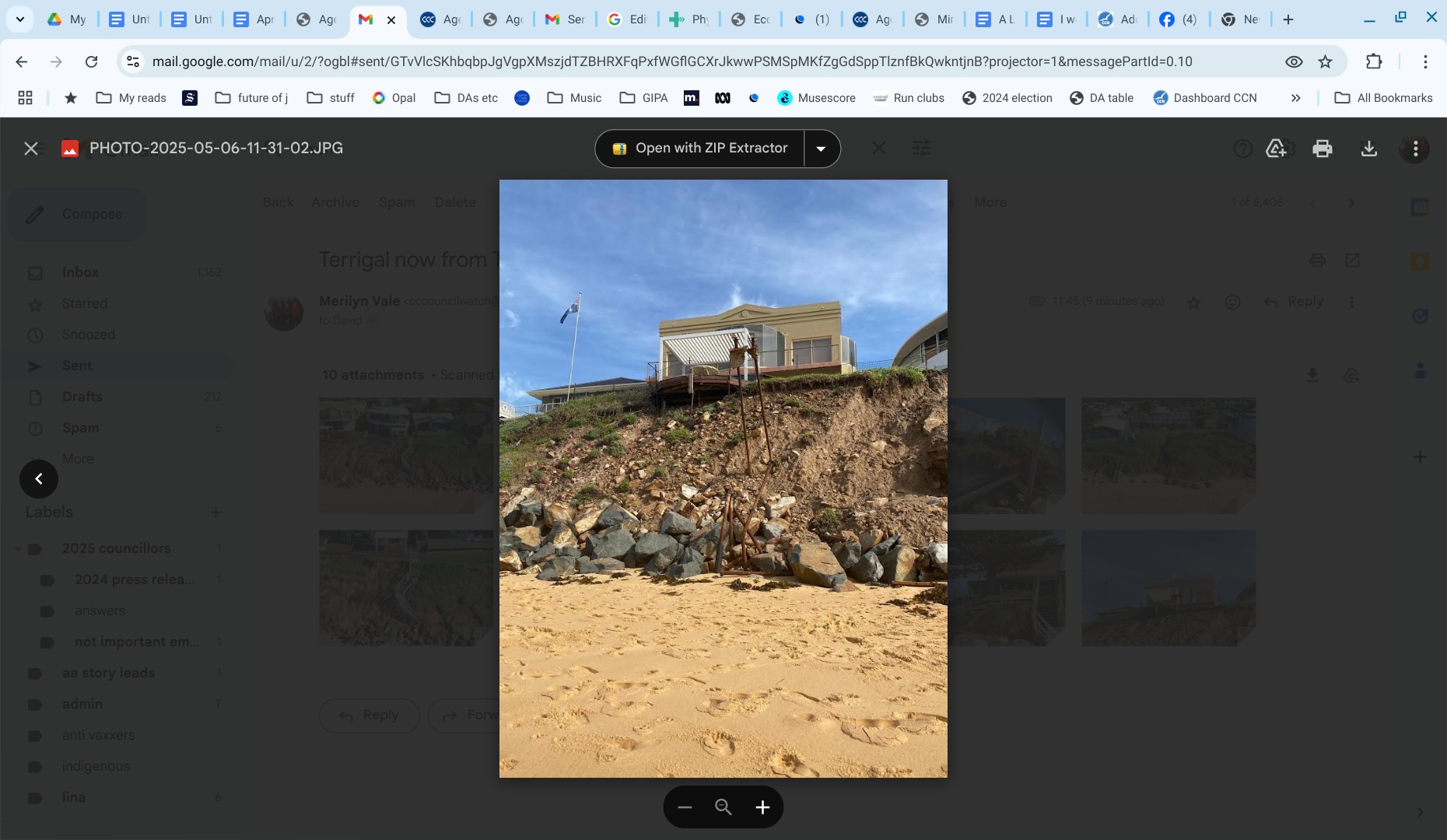Viewport: 1447px width, 840px height.
Task: Show more bookmarks chevron
Action: point(1295,98)
